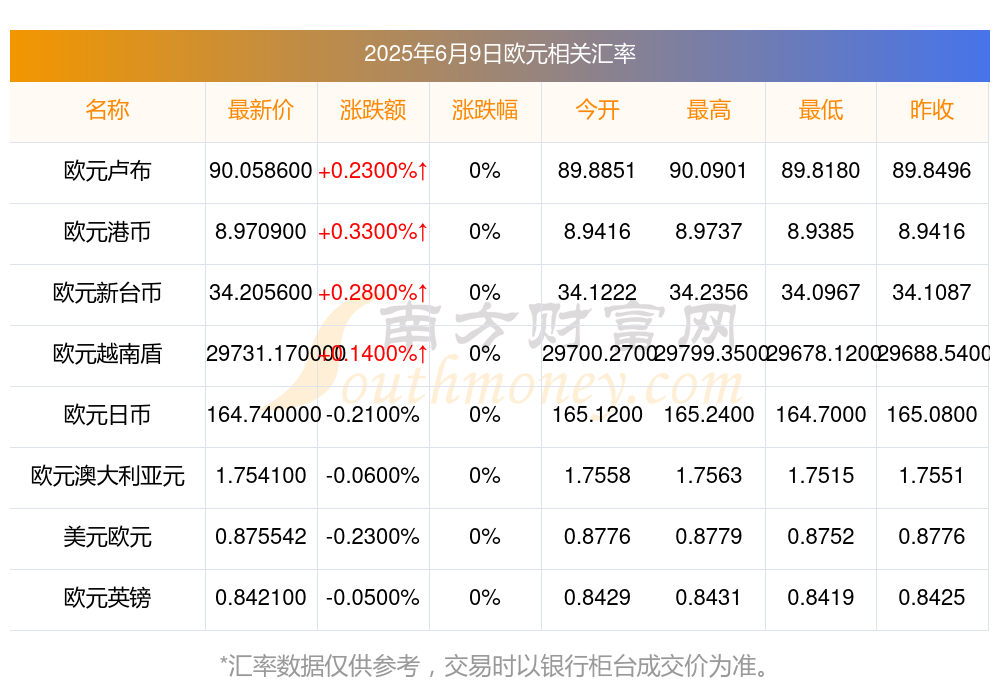Click the red +0.2800%↑ change value

[x=373, y=292]
